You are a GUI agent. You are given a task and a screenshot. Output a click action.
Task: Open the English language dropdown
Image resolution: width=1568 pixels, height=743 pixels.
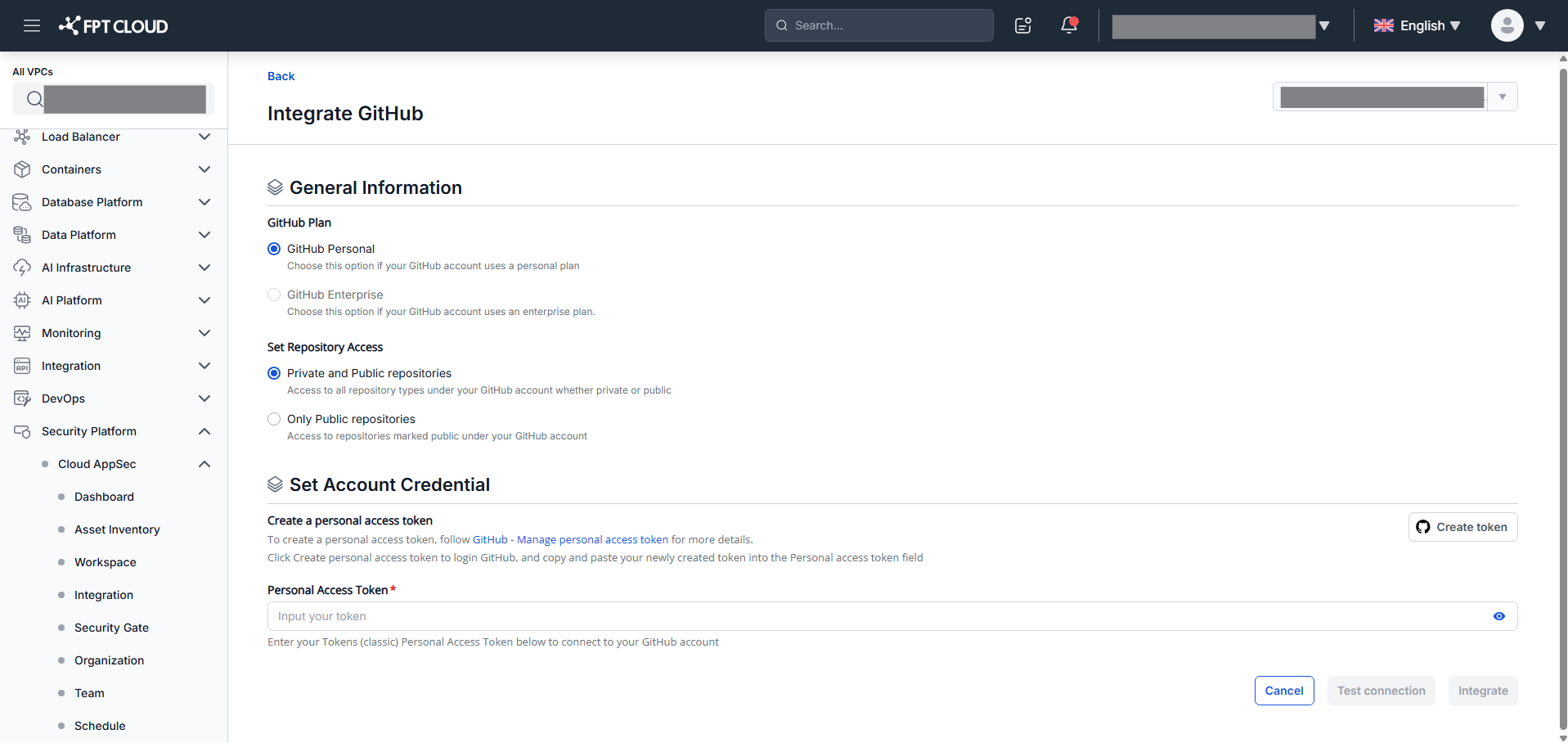click(x=1417, y=25)
